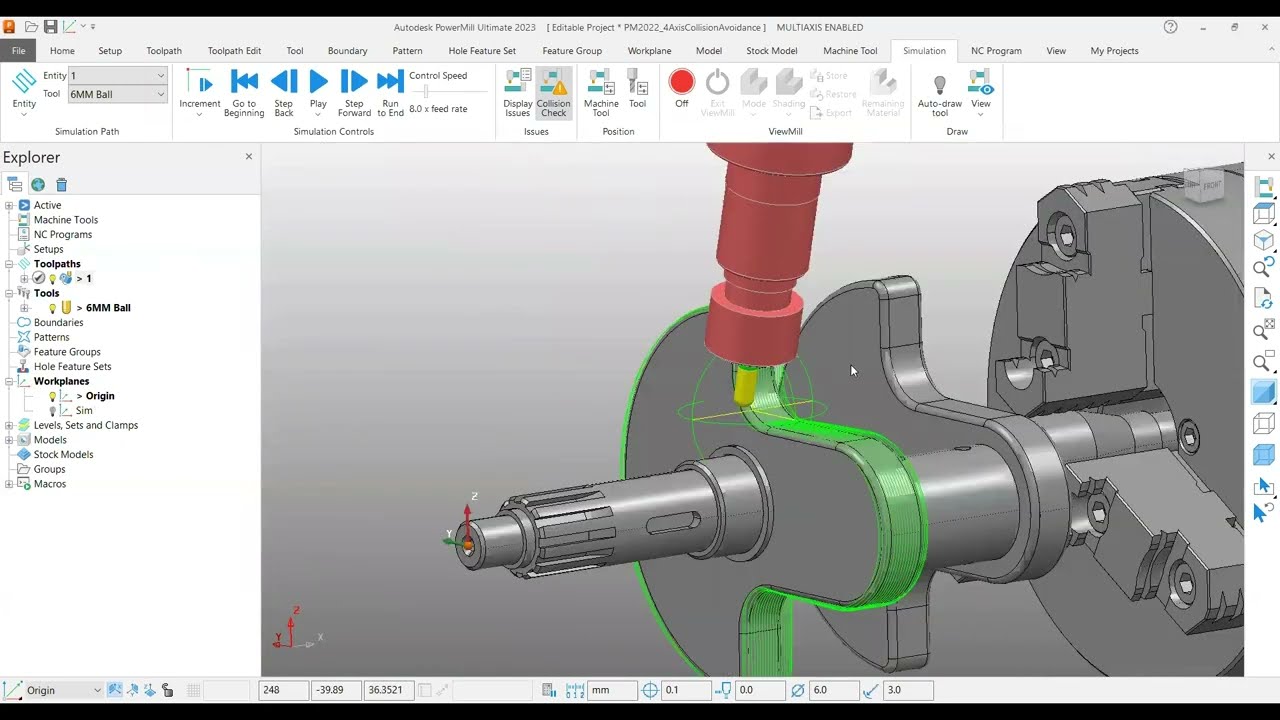Click the zoom to box icon
1280x720 pixels.
coord(1264,362)
